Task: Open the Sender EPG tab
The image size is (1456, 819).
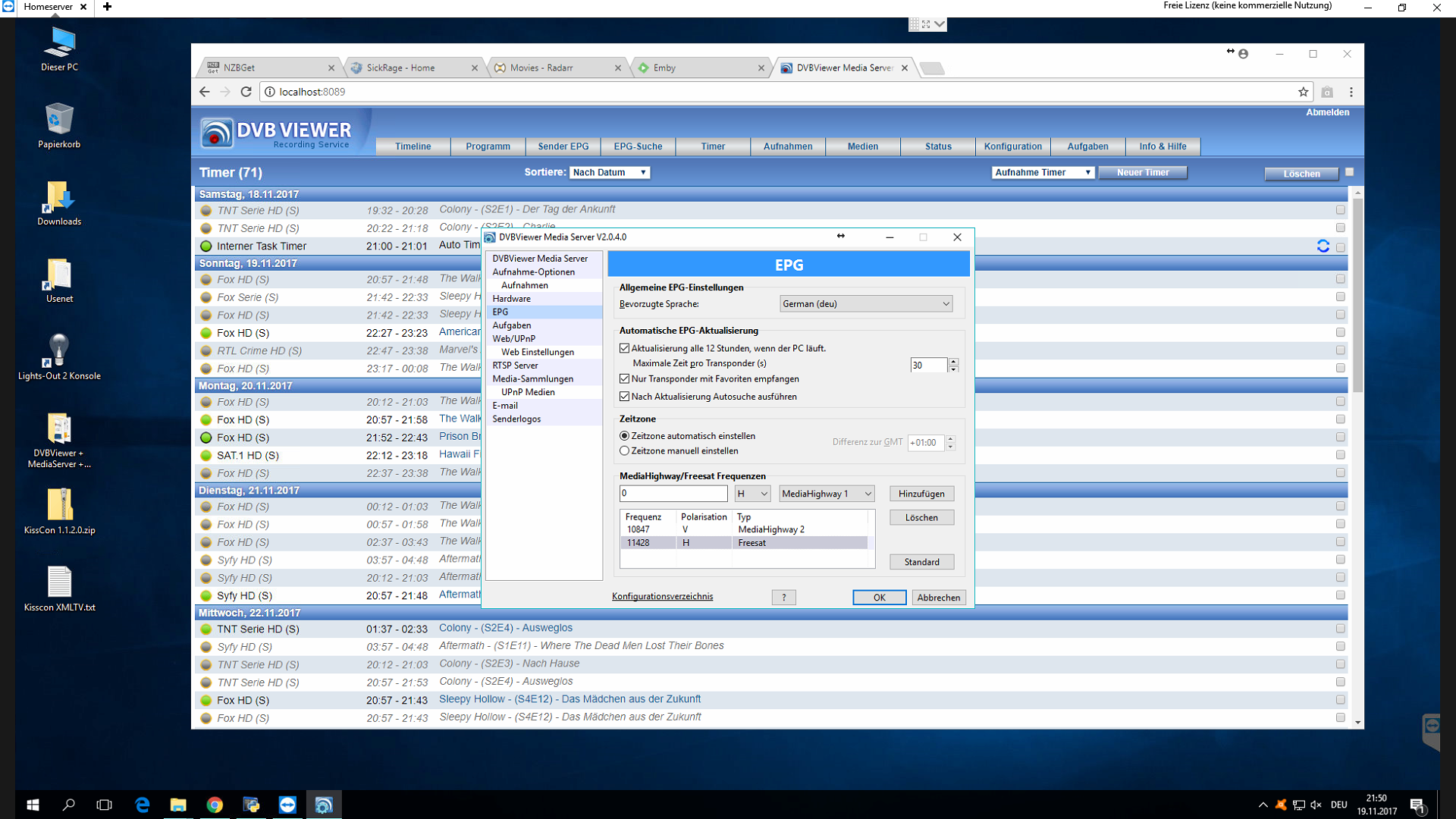Action: point(563,146)
